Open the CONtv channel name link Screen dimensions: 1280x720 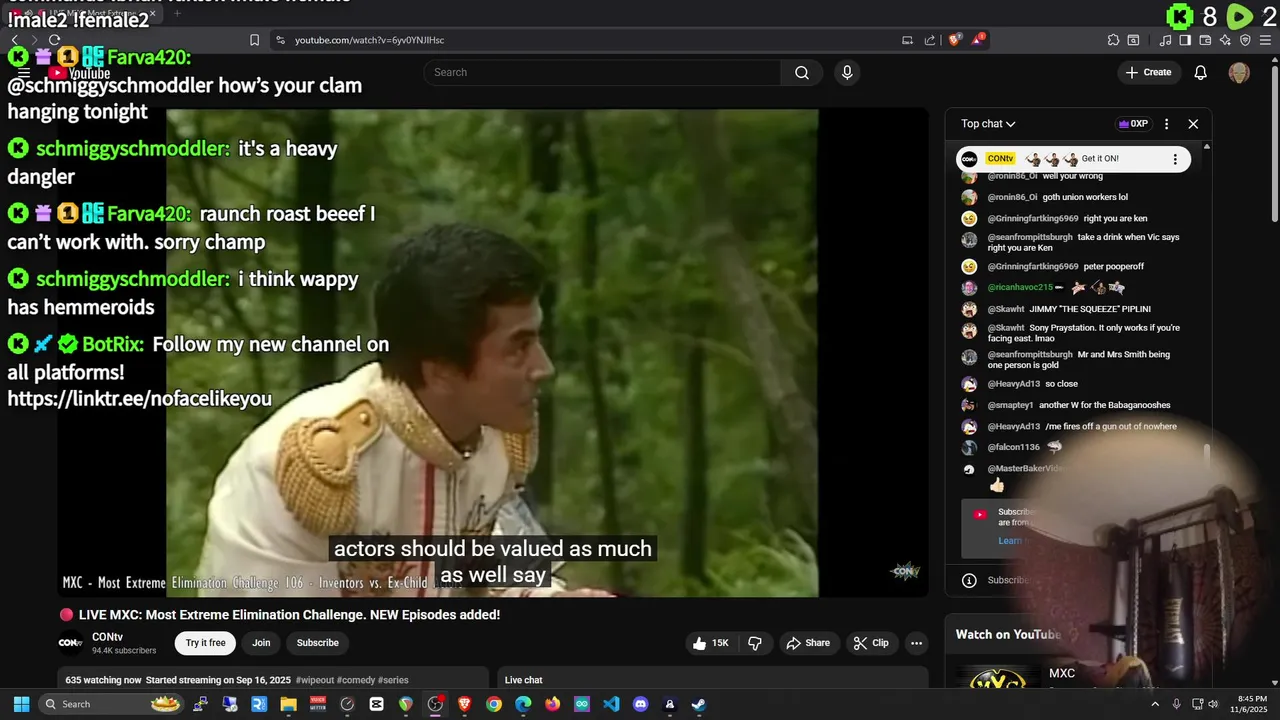click(x=107, y=637)
